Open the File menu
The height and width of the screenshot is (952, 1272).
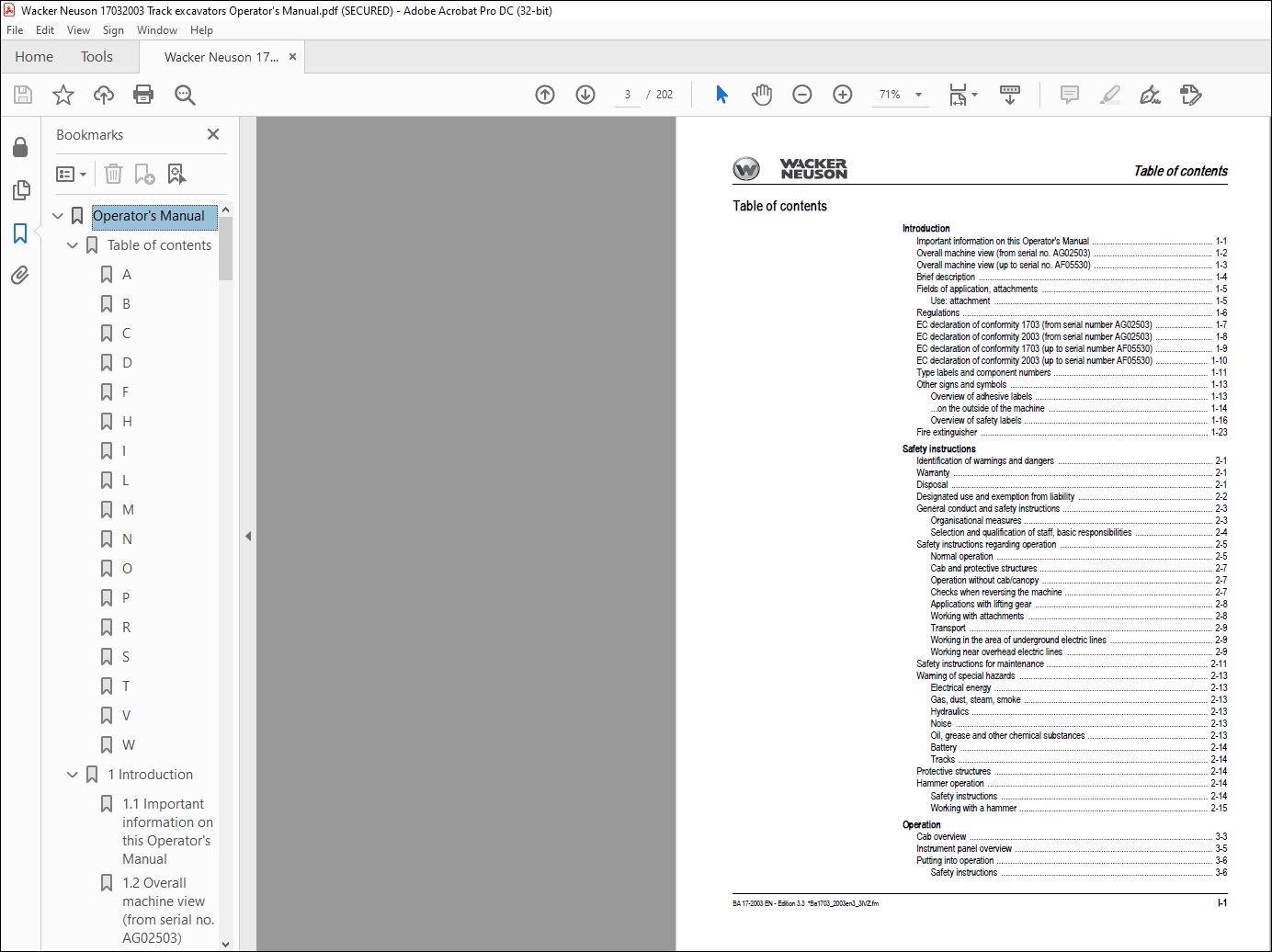coord(15,29)
